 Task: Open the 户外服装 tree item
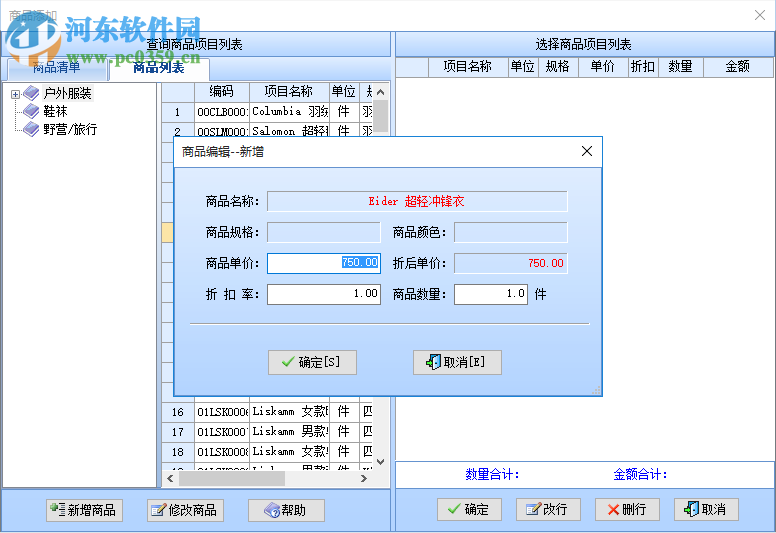coord(67,93)
